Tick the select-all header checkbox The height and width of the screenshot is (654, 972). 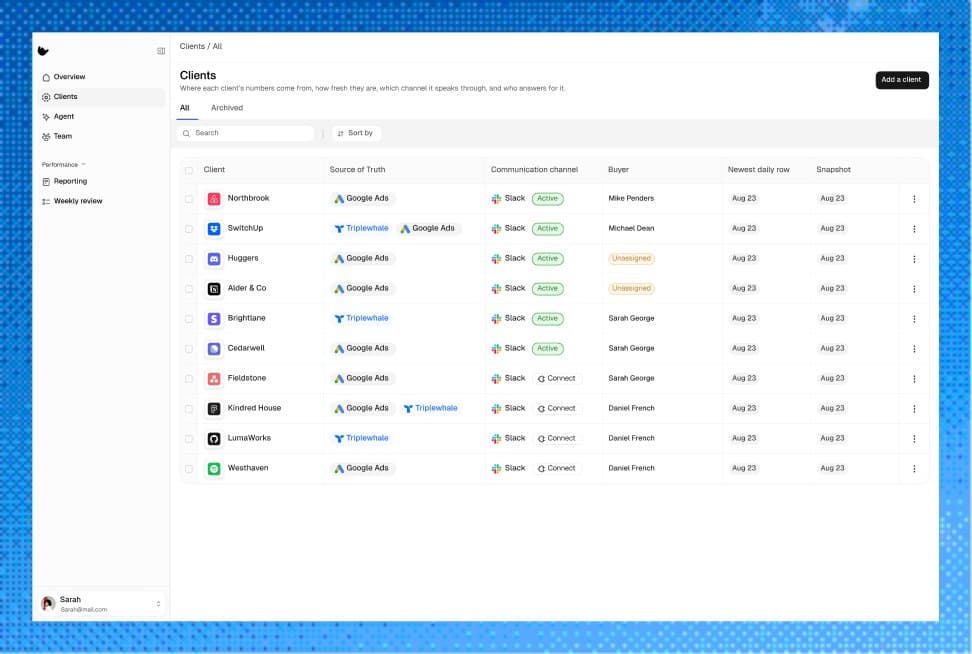189,170
